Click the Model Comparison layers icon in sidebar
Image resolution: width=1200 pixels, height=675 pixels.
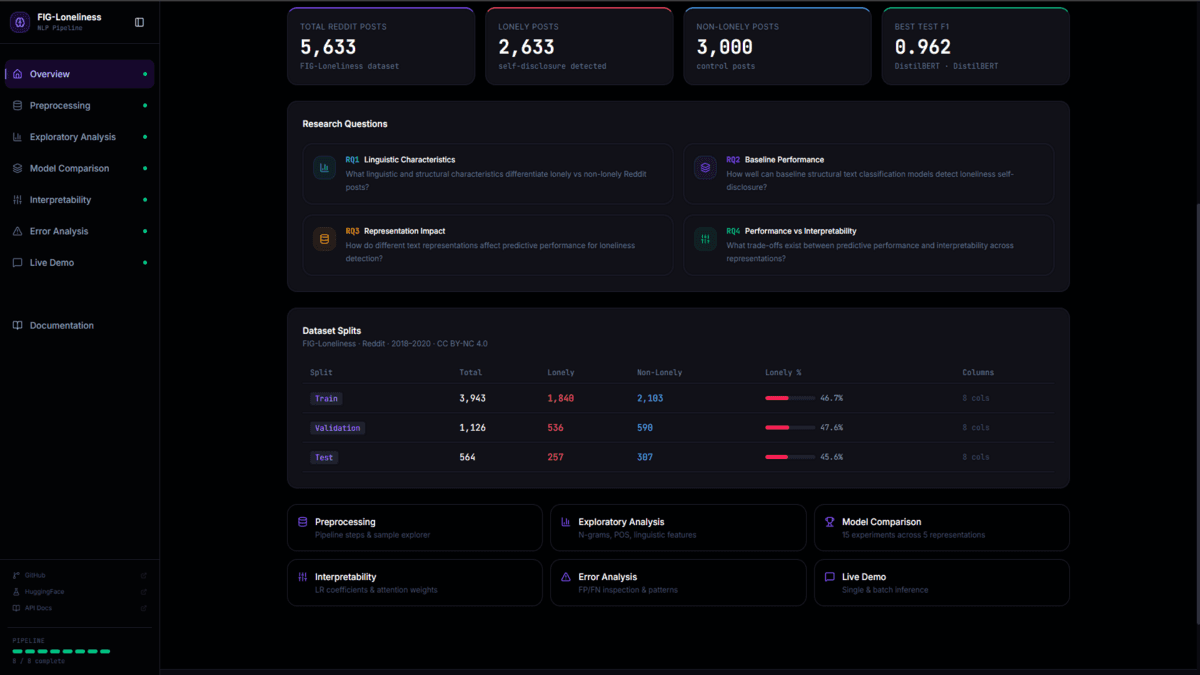[17, 168]
